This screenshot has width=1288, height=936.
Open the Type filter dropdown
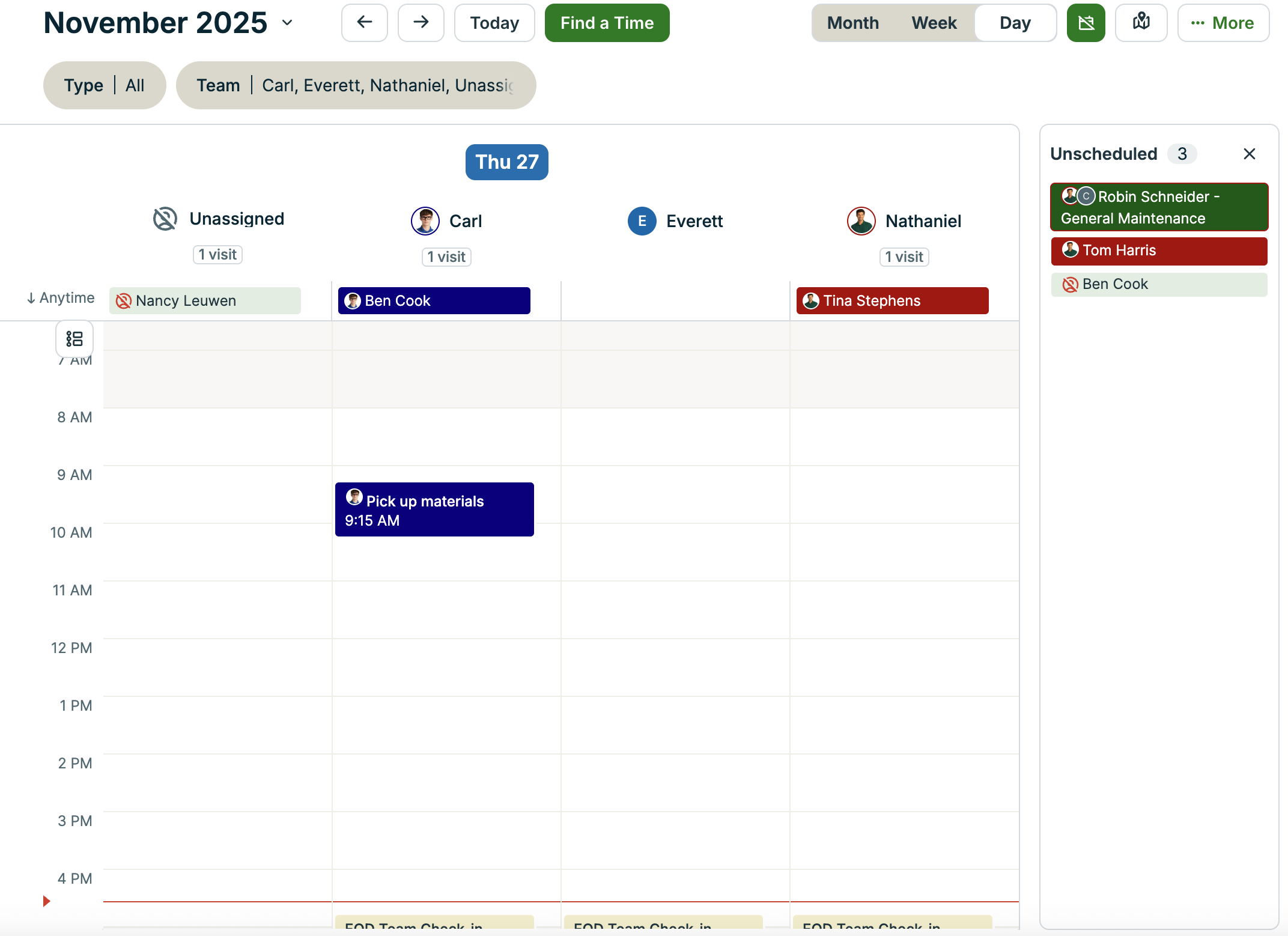click(x=105, y=85)
